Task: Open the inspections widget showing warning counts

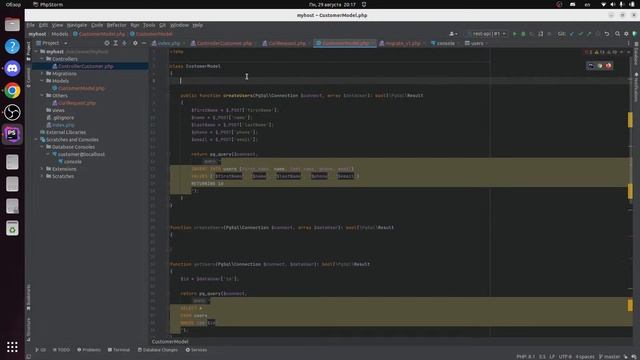Action: pyautogui.click(x=601, y=52)
